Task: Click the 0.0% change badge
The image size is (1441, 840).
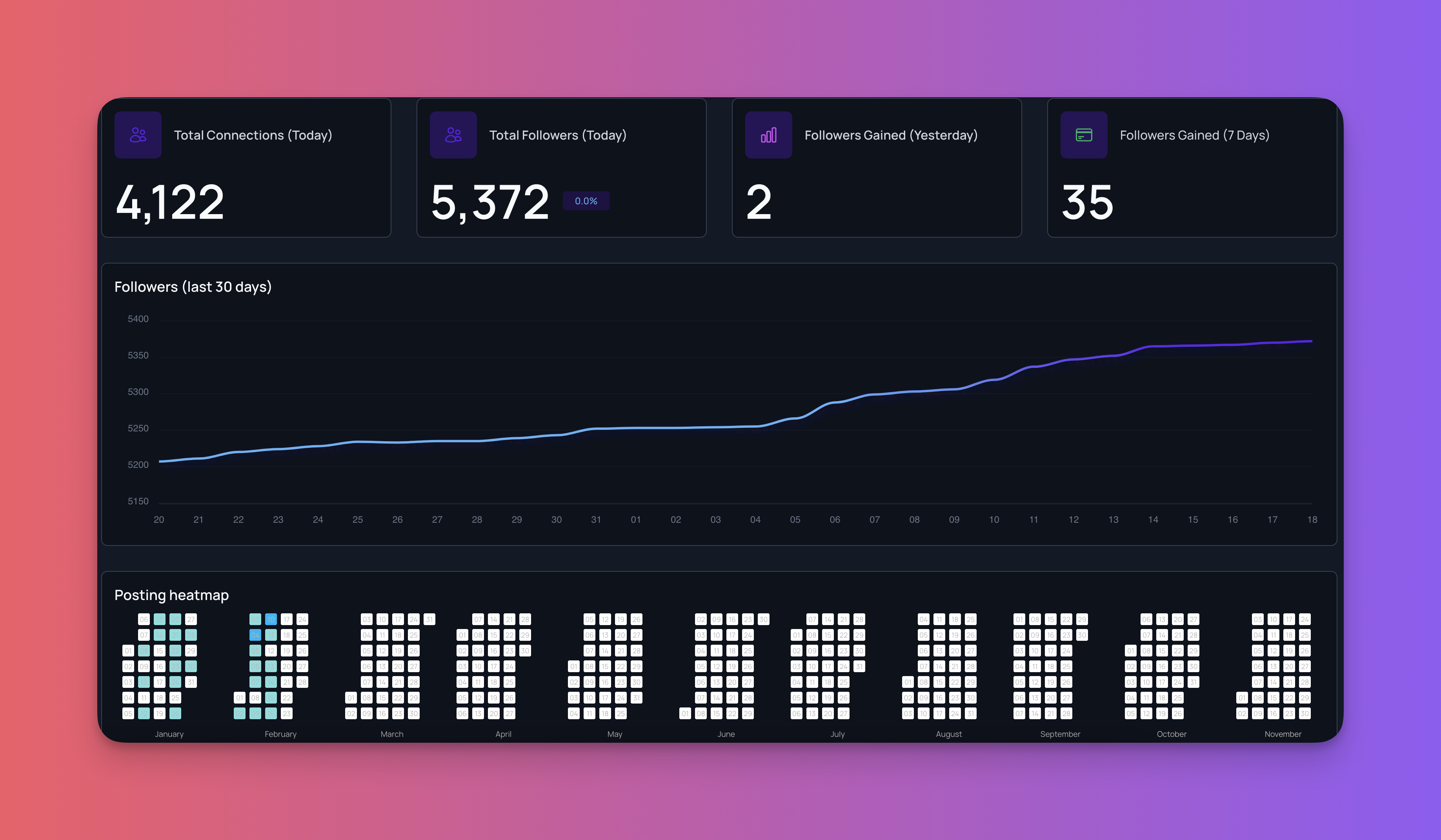Action: coord(586,201)
